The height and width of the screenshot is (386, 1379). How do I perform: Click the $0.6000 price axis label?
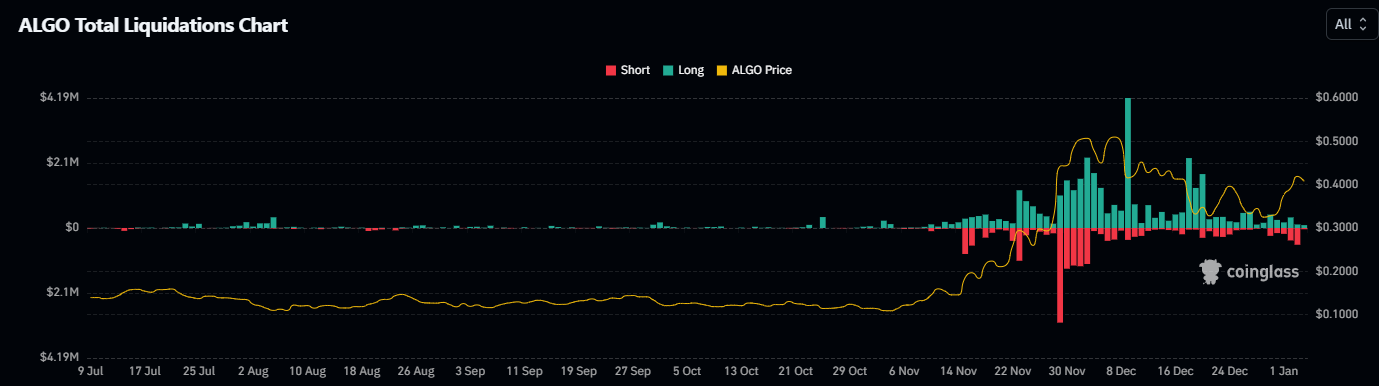click(x=1336, y=98)
